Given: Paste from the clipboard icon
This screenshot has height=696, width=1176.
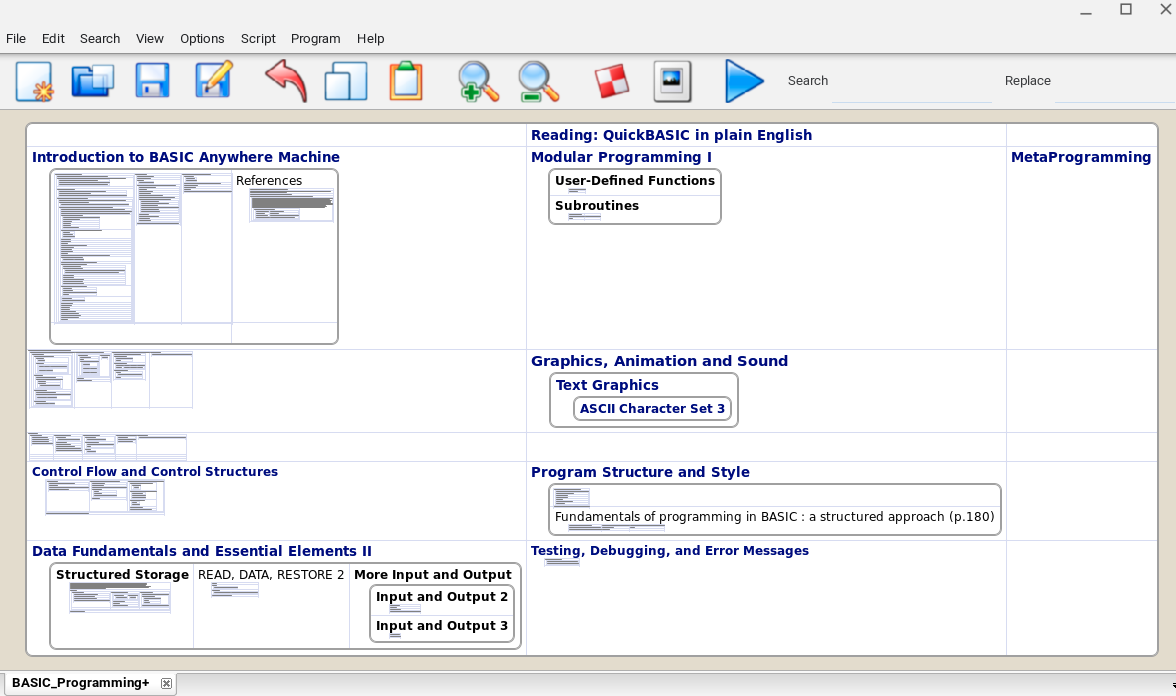Looking at the screenshot, I should 406,81.
